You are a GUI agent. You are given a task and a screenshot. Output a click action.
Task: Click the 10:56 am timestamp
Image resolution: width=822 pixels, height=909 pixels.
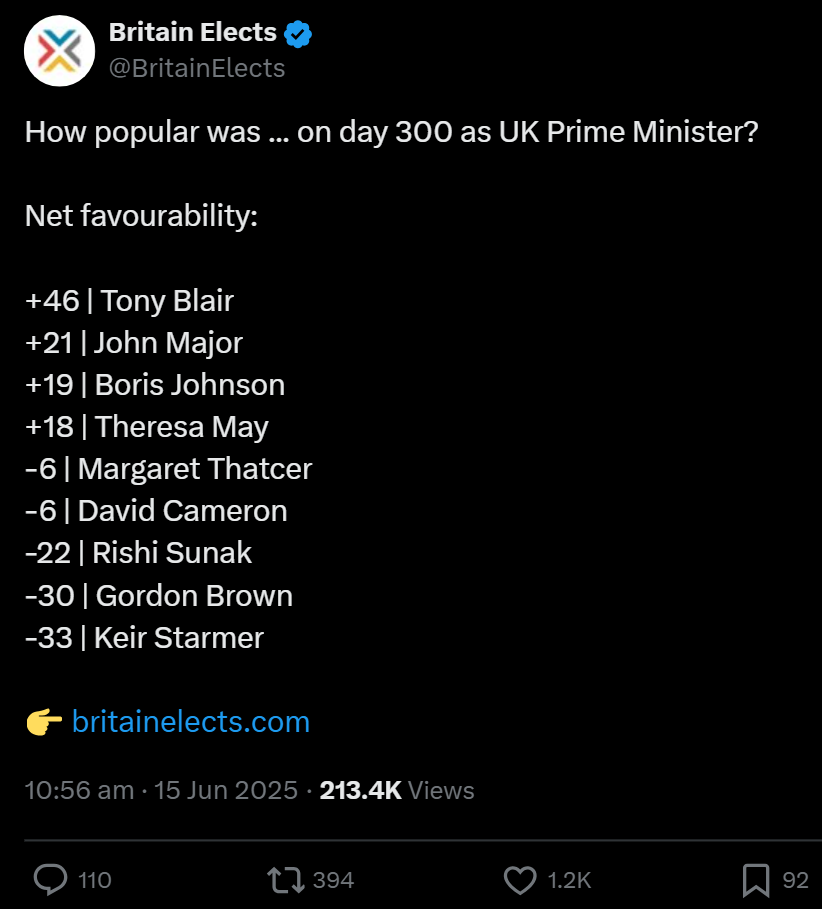(x=79, y=790)
